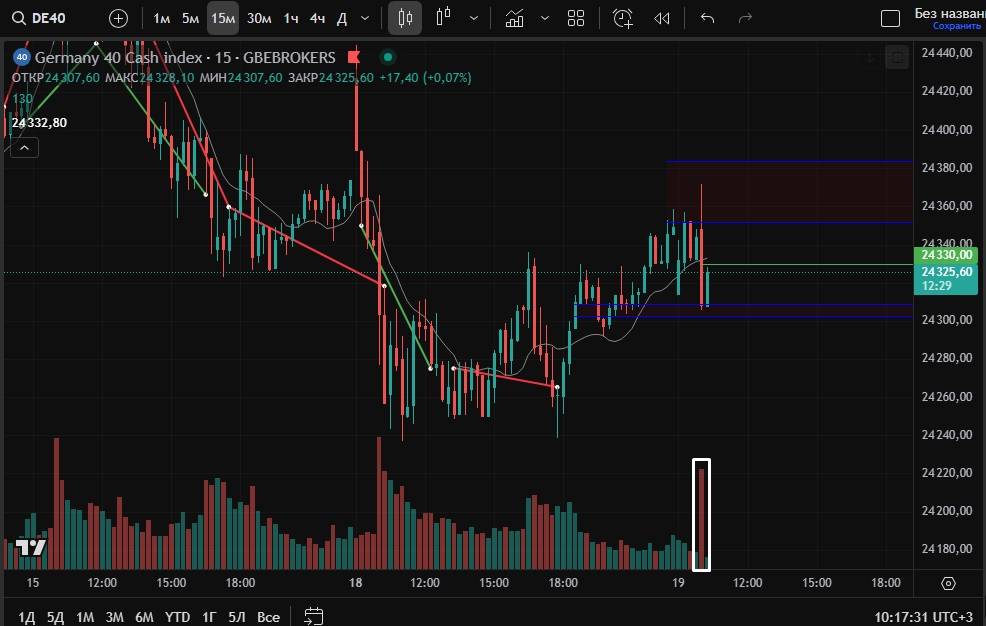Image resolution: width=986 pixels, height=626 pixels.
Task: Open the chart type dropdown arrow
Action: (474, 18)
